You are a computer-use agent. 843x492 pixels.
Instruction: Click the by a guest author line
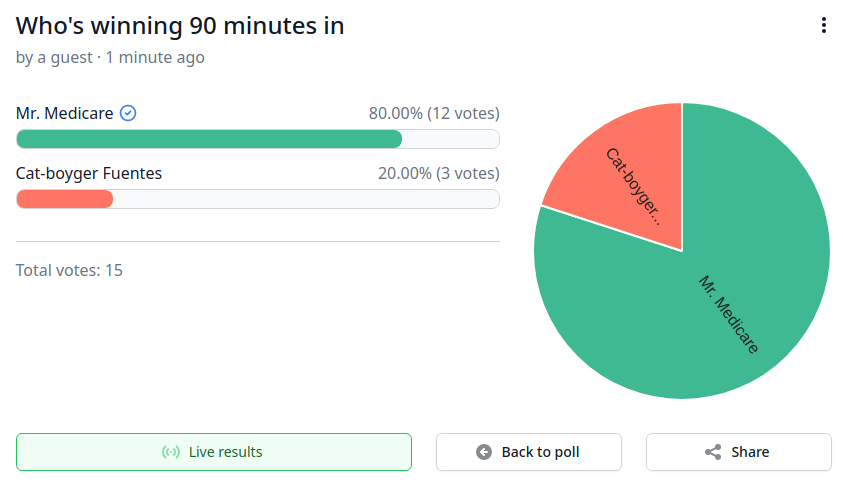[x=110, y=58]
